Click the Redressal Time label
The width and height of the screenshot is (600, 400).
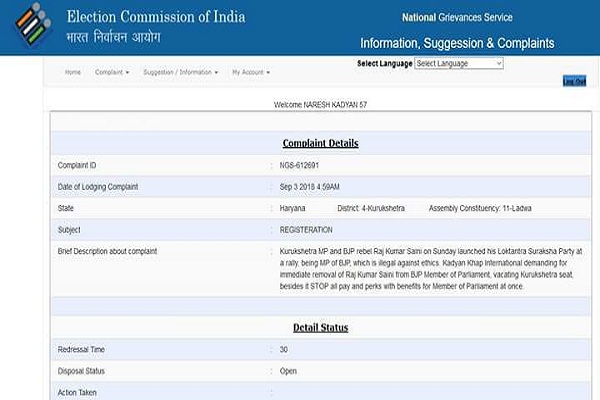(81, 349)
